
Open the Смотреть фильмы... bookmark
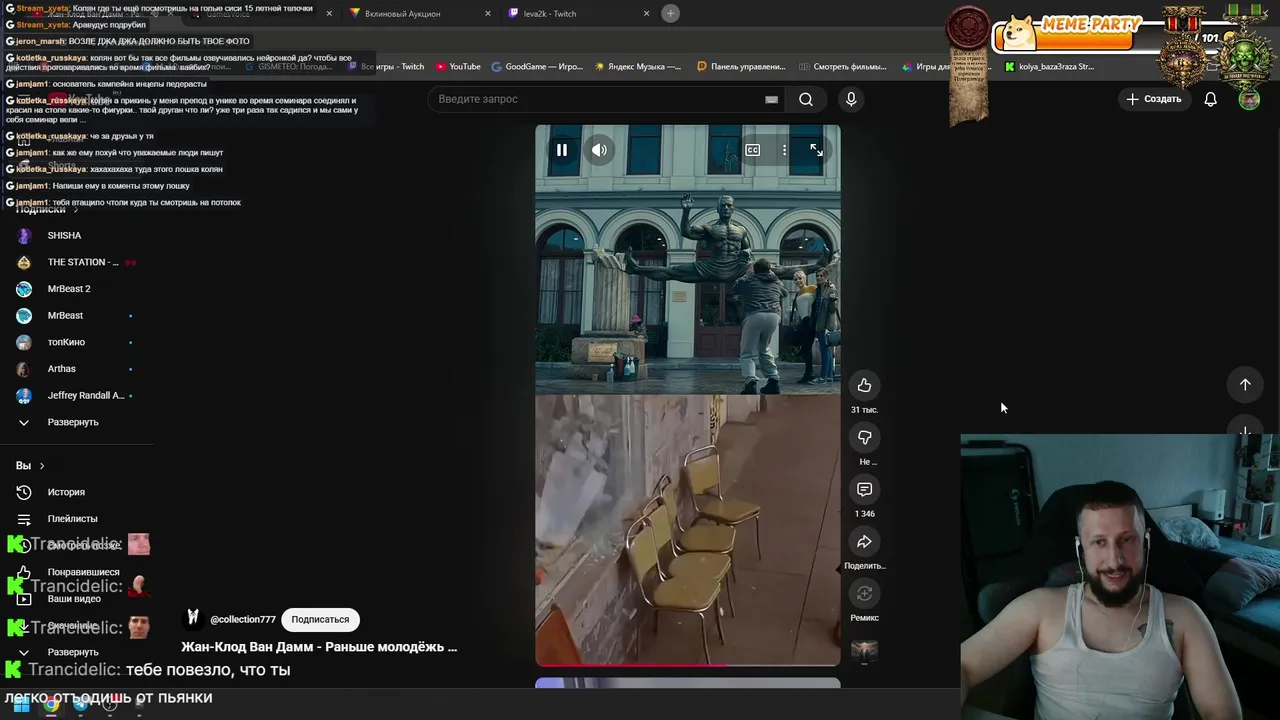tap(842, 67)
